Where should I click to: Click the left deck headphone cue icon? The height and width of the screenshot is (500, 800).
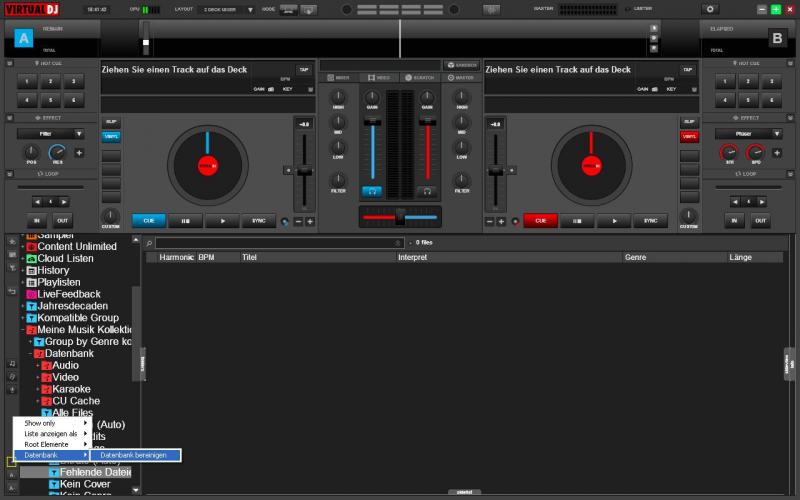(x=372, y=190)
